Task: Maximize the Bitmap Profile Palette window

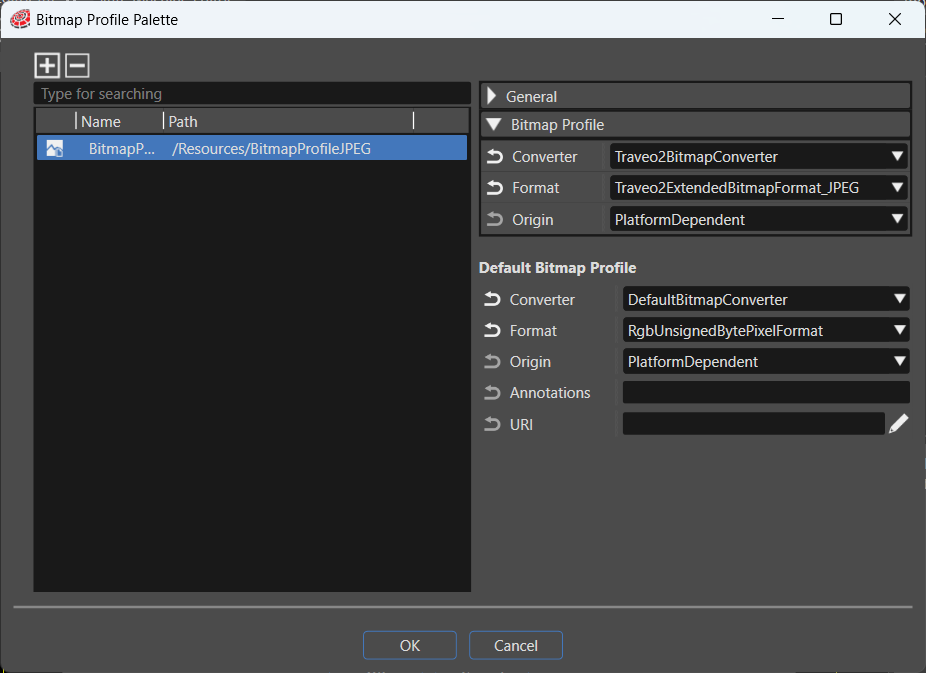Action: pos(836,19)
